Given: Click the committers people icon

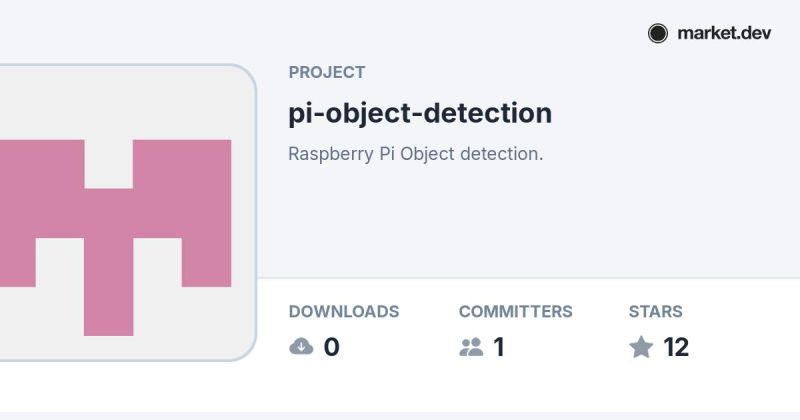Looking at the screenshot, I should 471,347.
